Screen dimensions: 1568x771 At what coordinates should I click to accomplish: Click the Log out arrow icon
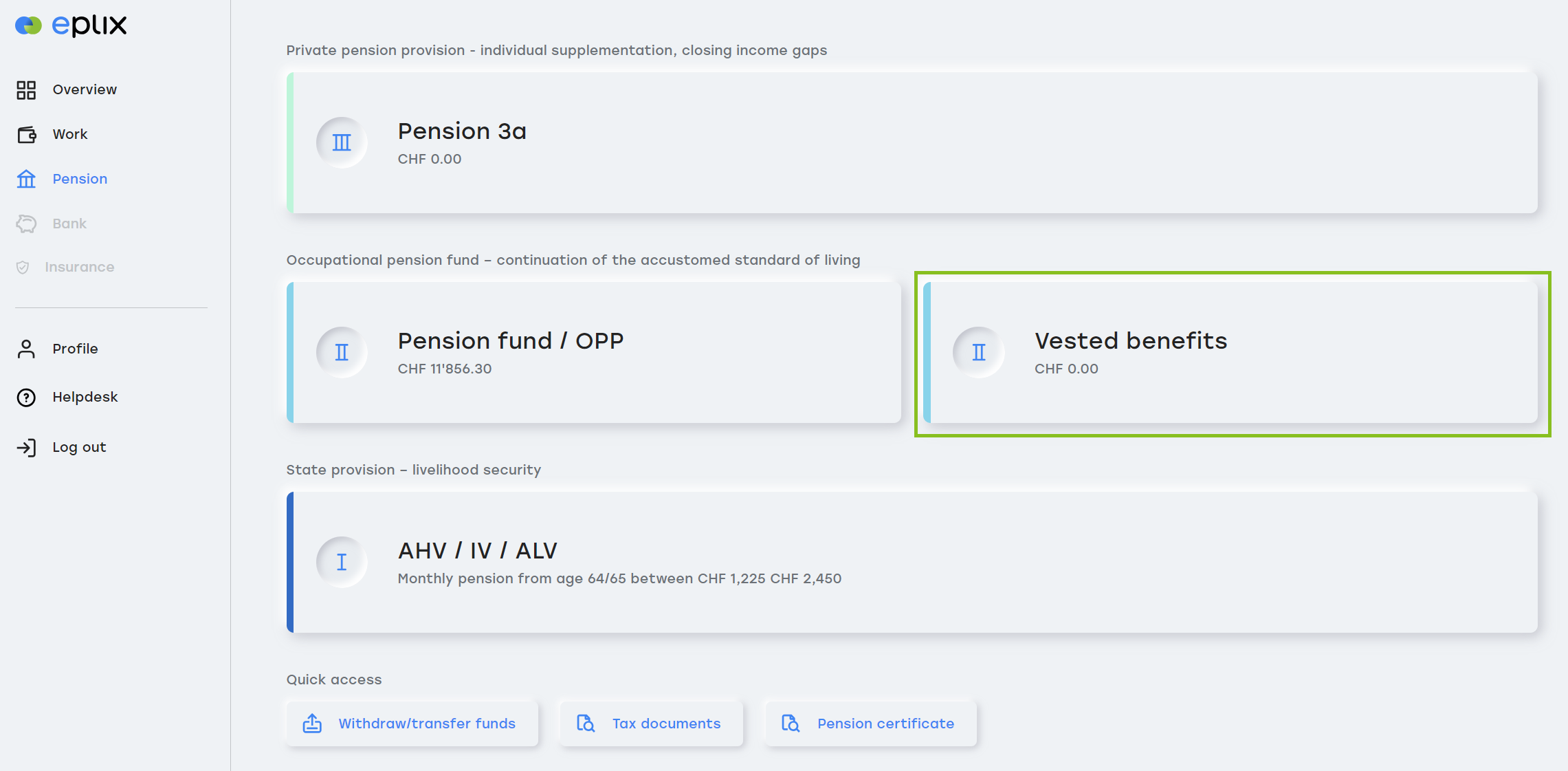[x=26, y=448]
